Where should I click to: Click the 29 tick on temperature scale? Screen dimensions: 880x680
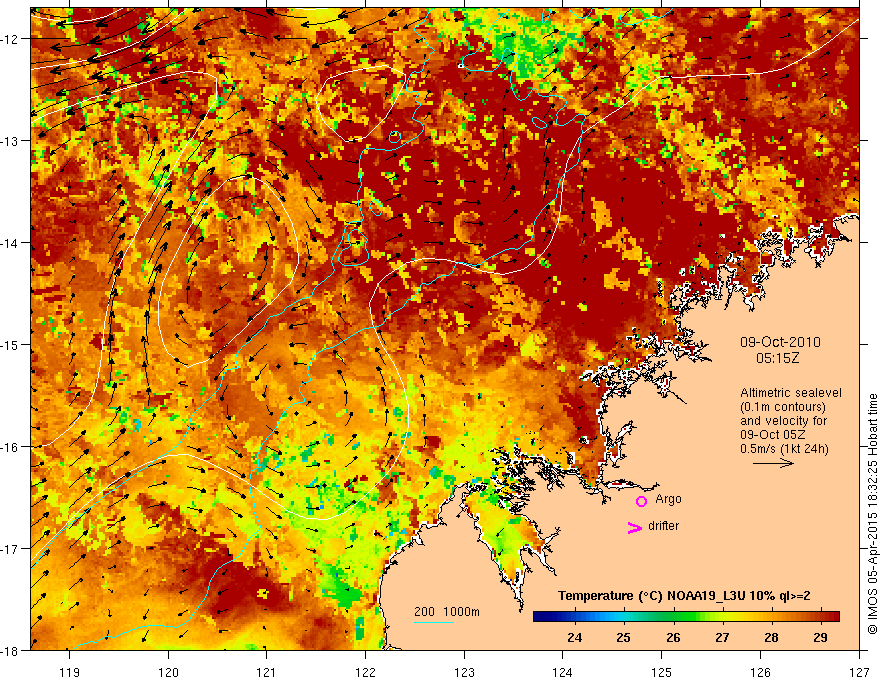821,637
